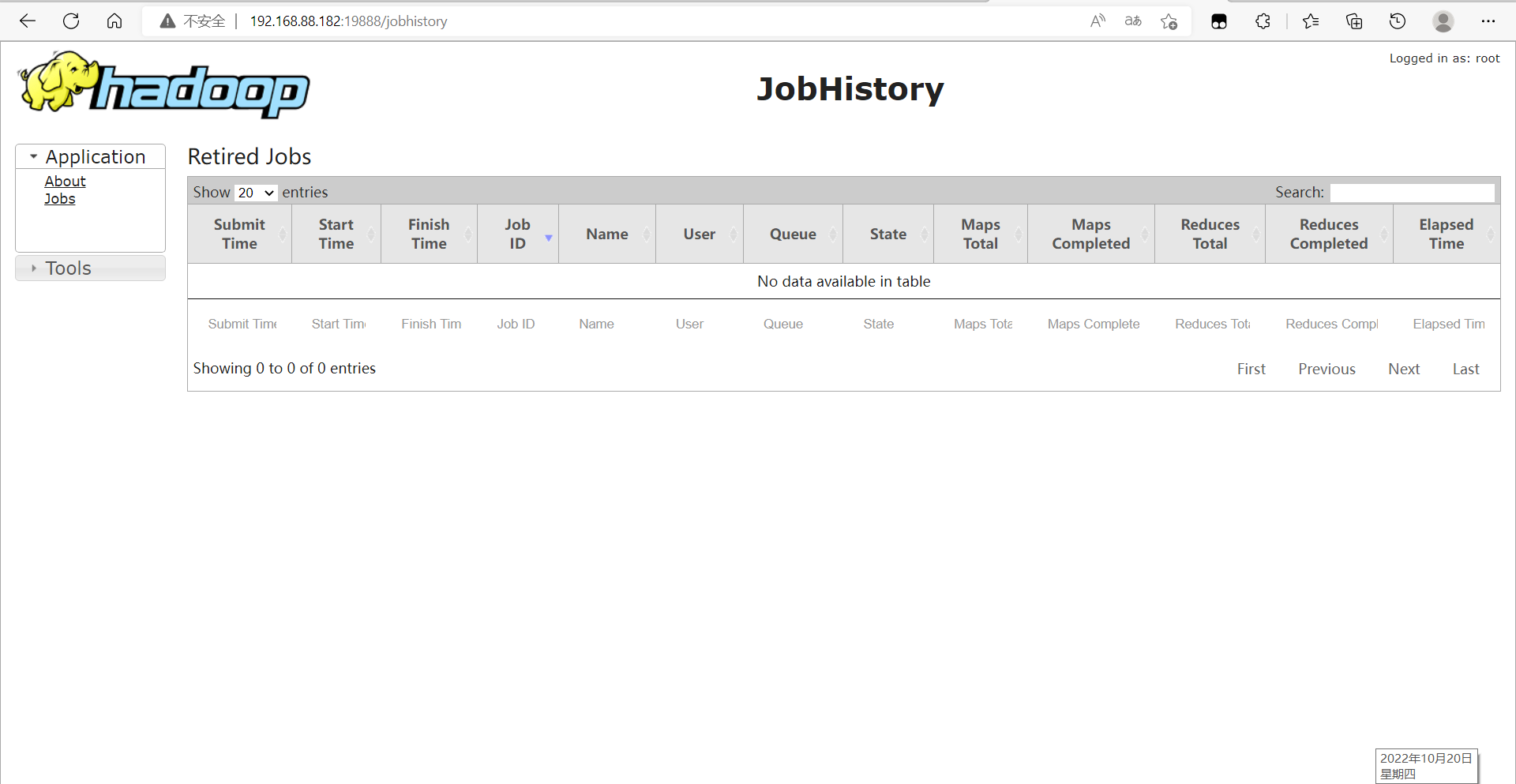Click the User footer filter field
This screenshot has width=1516, height=784.
[700, 324]
